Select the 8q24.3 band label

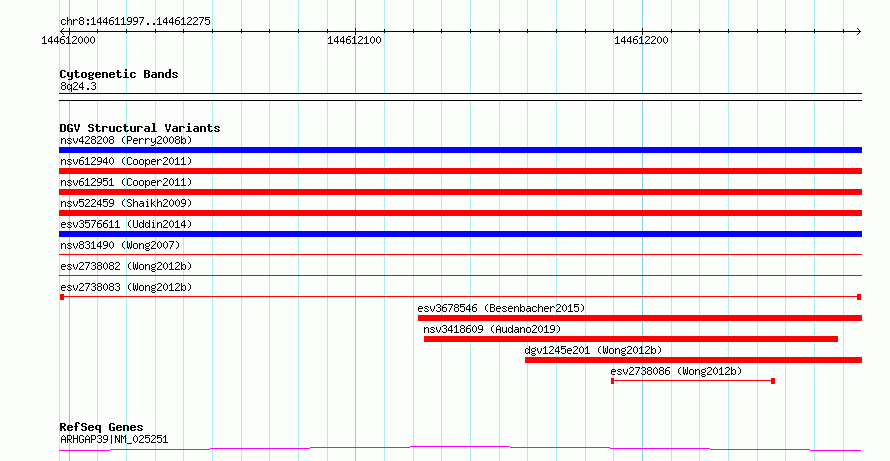(78, 86)
